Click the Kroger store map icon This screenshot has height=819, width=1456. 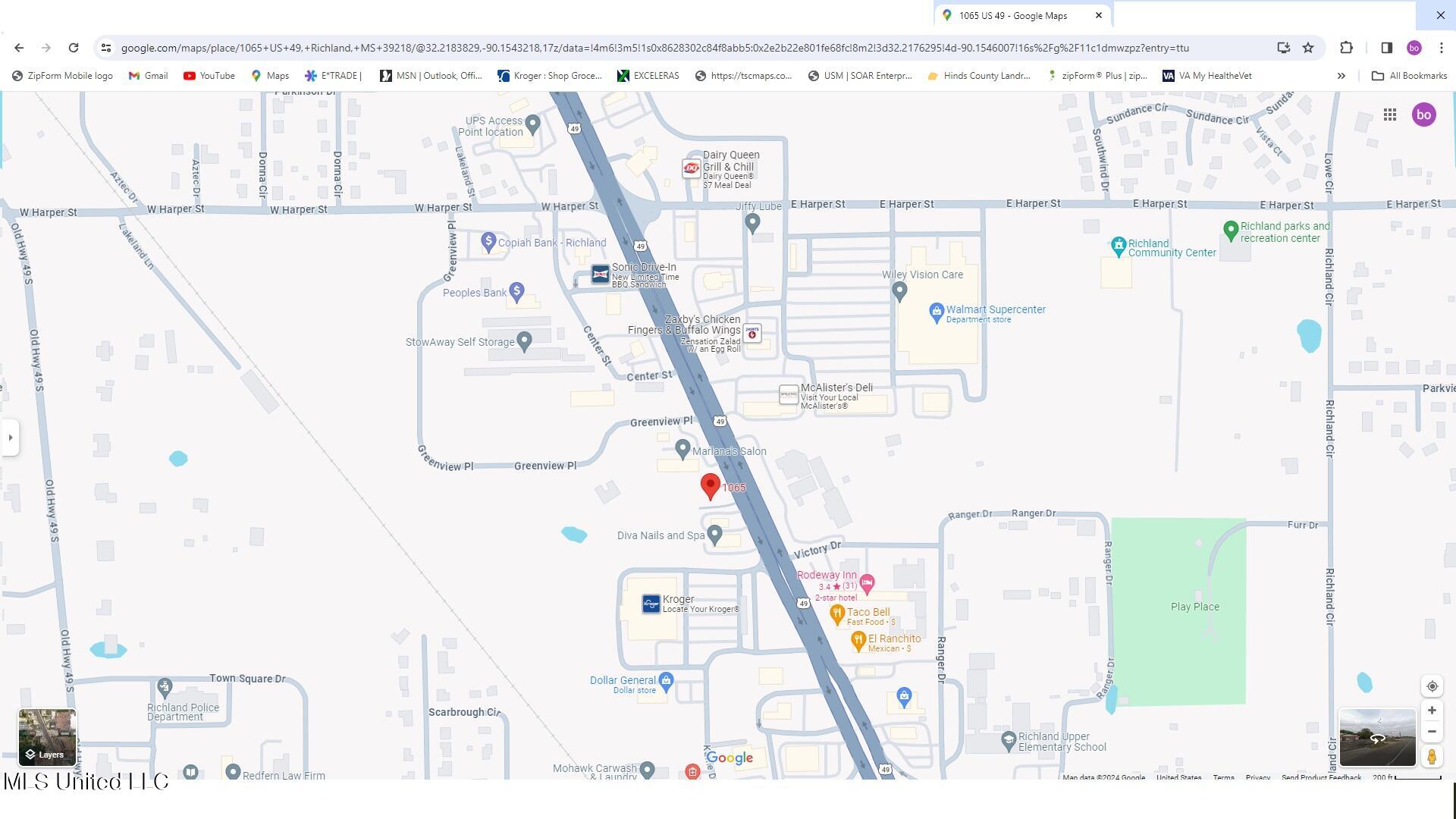pos(651,604)
